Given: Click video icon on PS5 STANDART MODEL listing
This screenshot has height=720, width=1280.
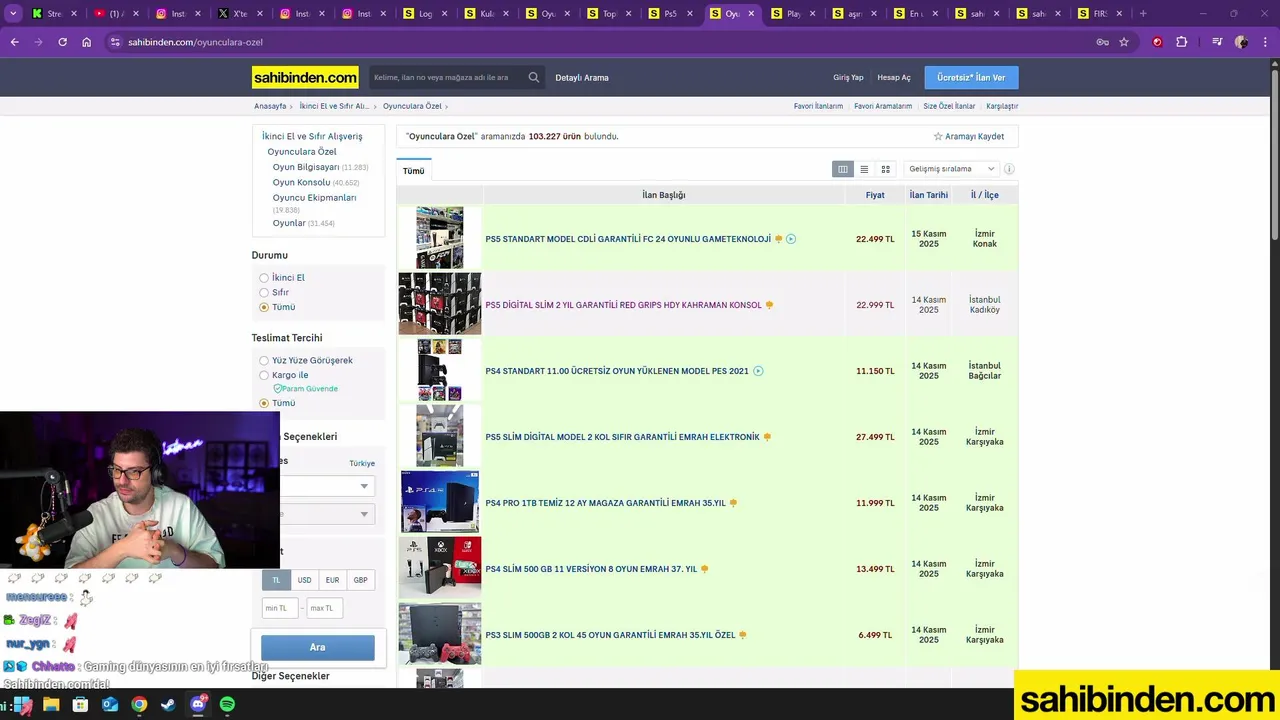Looking at the screenshot, I should 791,239.
